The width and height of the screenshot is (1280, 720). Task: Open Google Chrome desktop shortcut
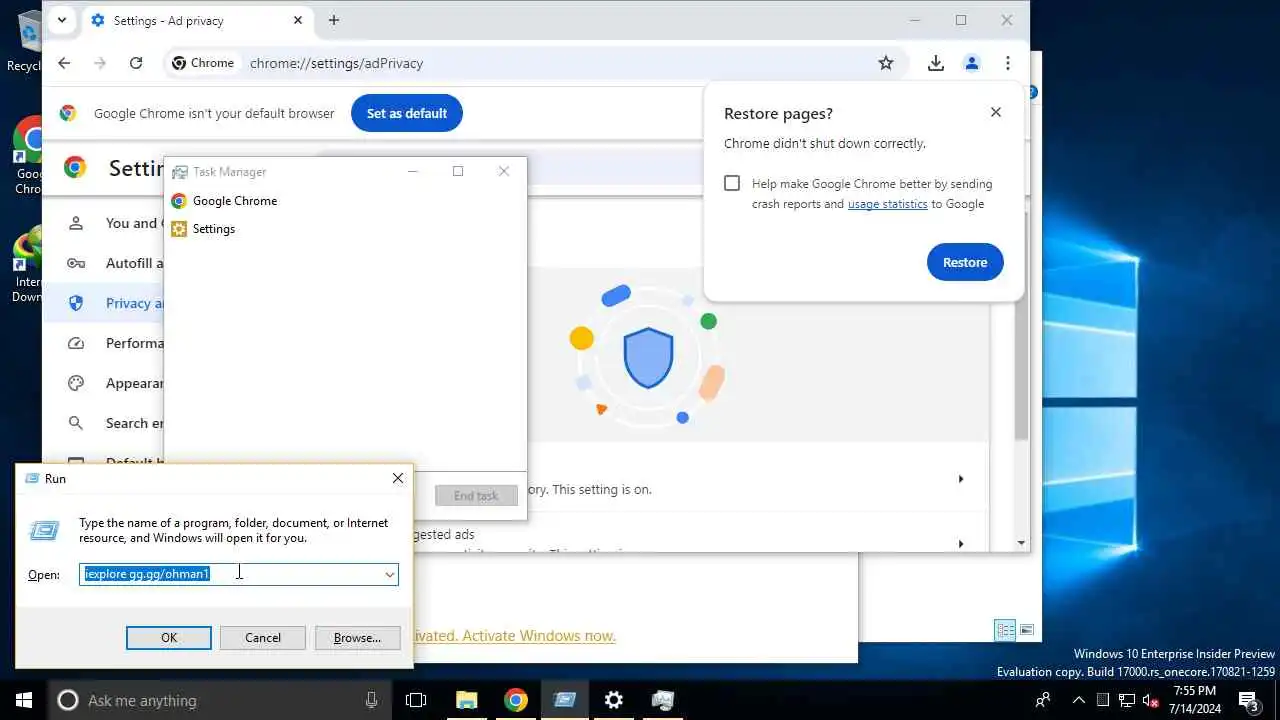click(27, 156)
